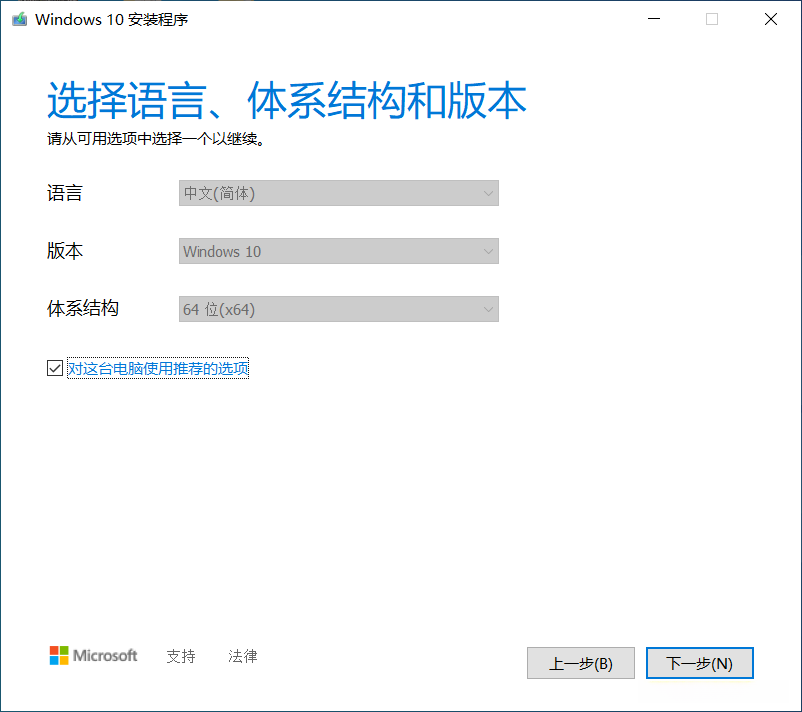This screenshot has height=712, width=802.
Task: Click the 版本 field label
Action: (x=64, y=251)
